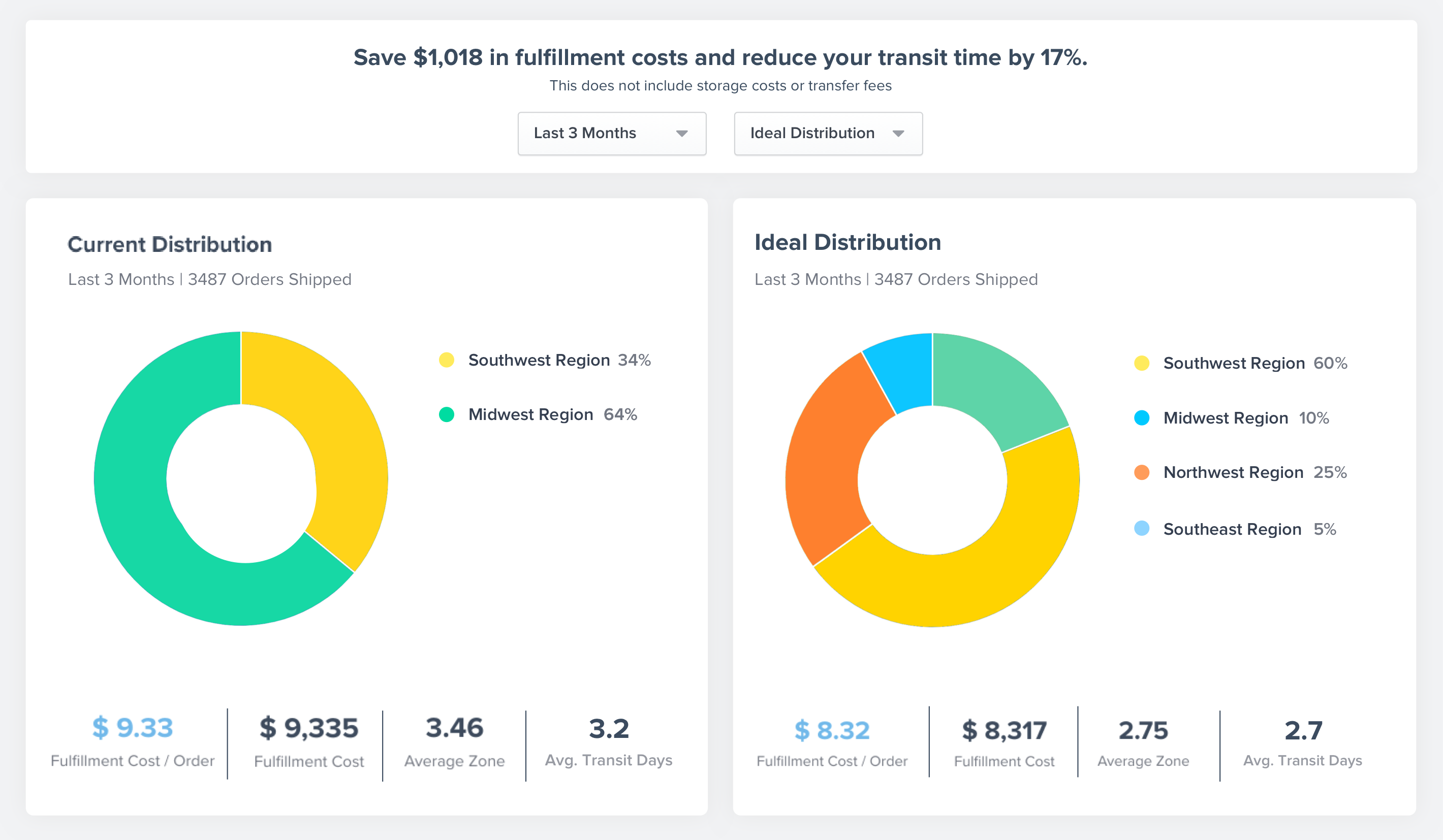1443x840 pixels.
Task: Open the Last 3 Months dropdown
Action: point(595,134)
